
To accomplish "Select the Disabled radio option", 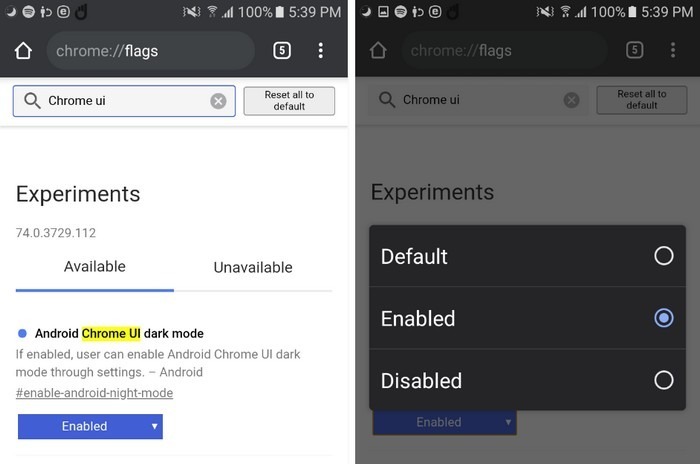I will [x=663, y=380].
